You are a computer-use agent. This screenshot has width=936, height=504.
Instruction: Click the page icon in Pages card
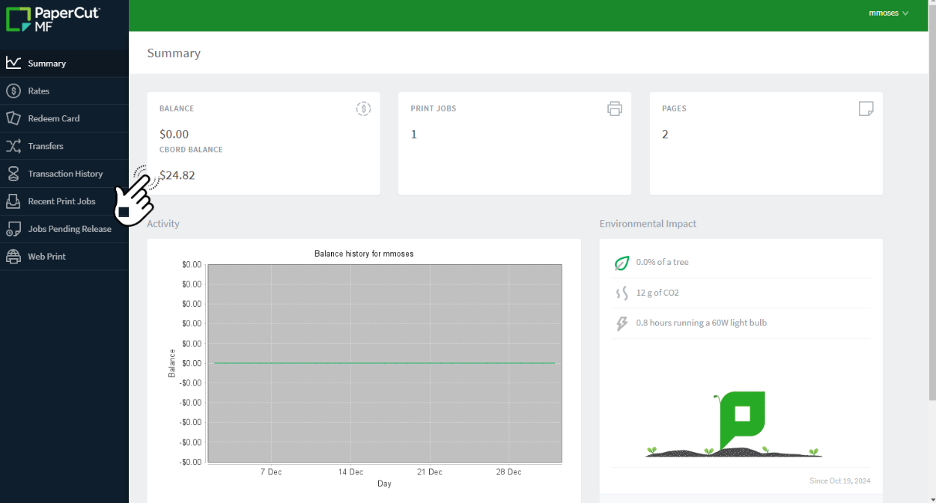point(866,108)
